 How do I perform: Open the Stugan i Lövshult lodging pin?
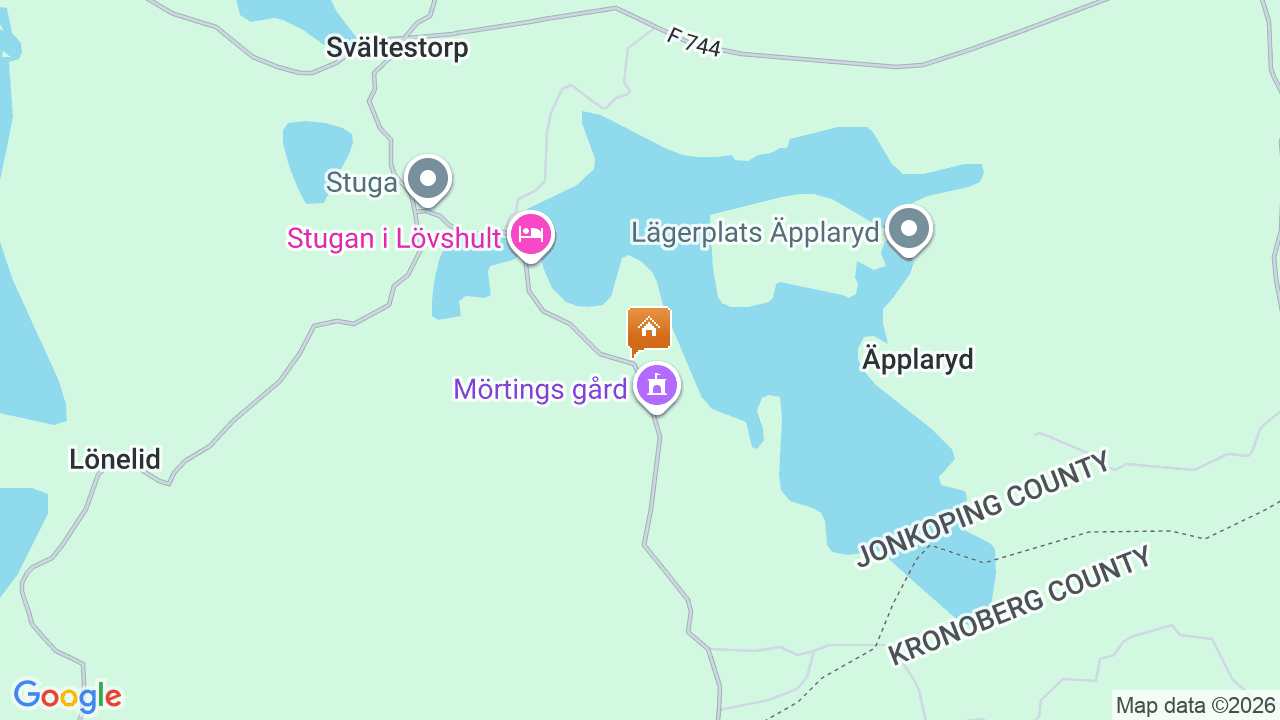pos(531,236)
